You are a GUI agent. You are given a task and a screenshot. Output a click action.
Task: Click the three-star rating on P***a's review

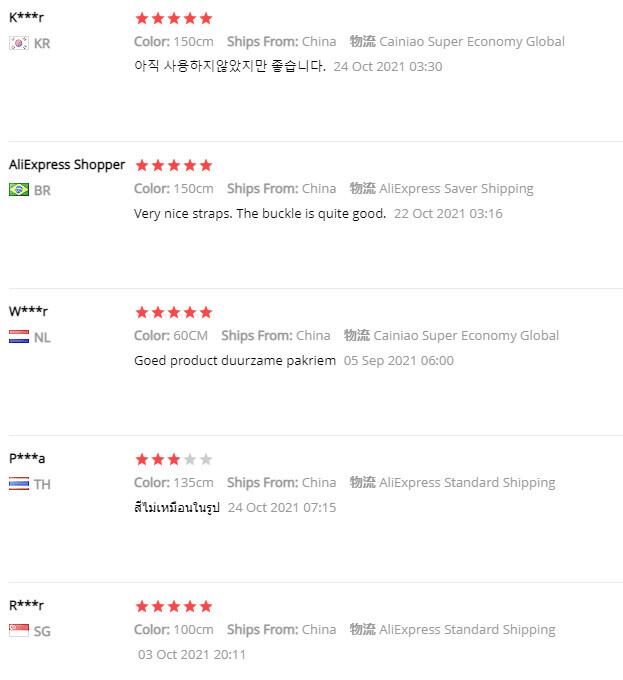tap(173, 459)
